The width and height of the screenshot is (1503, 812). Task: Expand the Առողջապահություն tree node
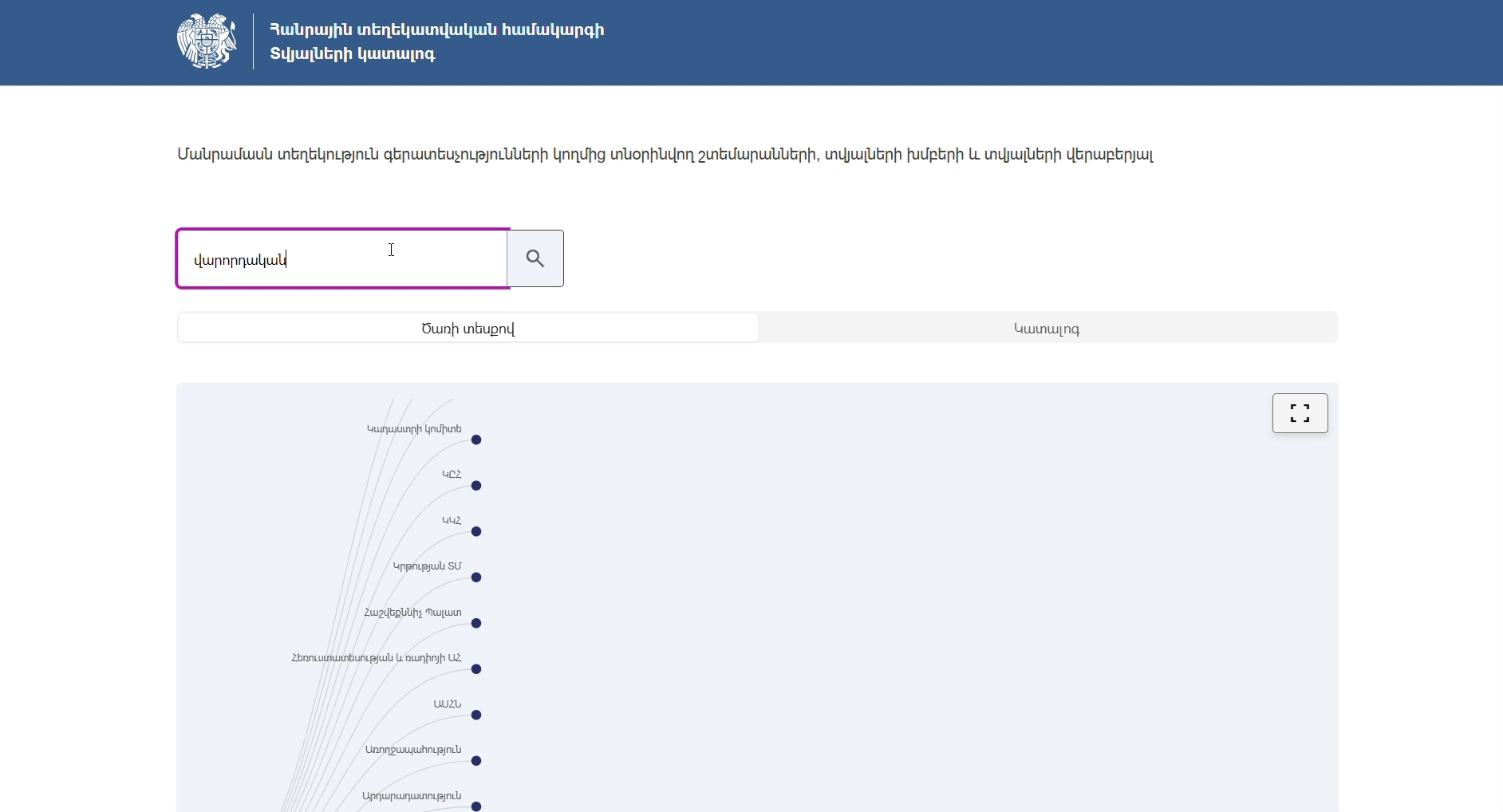(476, 761)
